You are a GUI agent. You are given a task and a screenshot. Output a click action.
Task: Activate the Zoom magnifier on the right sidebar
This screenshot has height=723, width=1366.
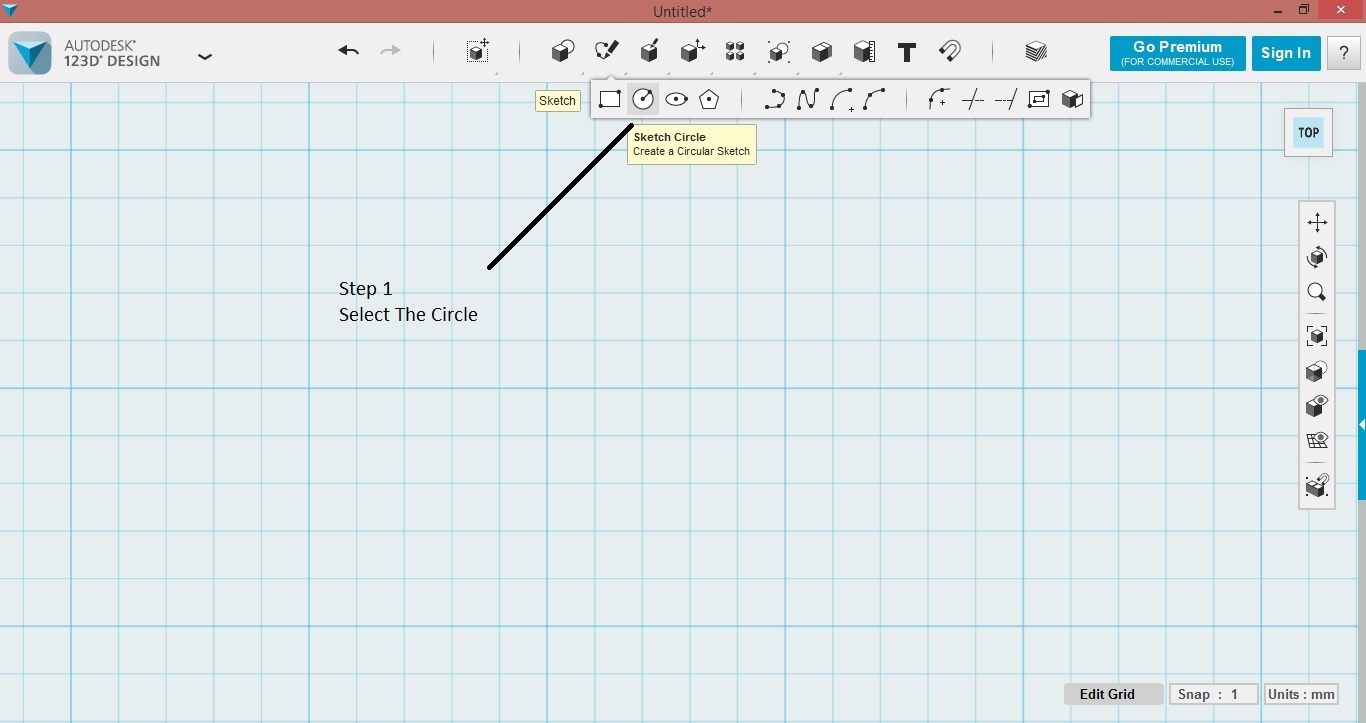point(1317,292)
